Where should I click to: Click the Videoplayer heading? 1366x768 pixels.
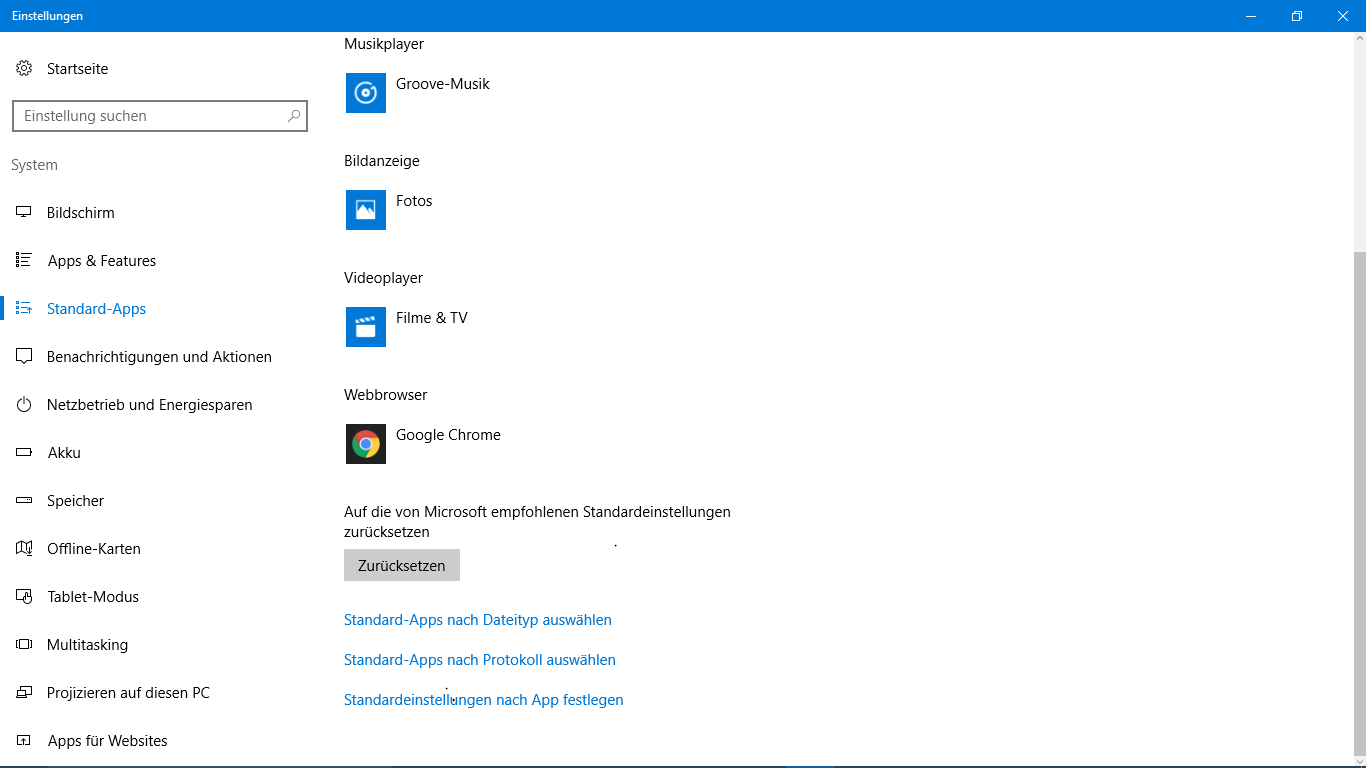coord(384,278)
